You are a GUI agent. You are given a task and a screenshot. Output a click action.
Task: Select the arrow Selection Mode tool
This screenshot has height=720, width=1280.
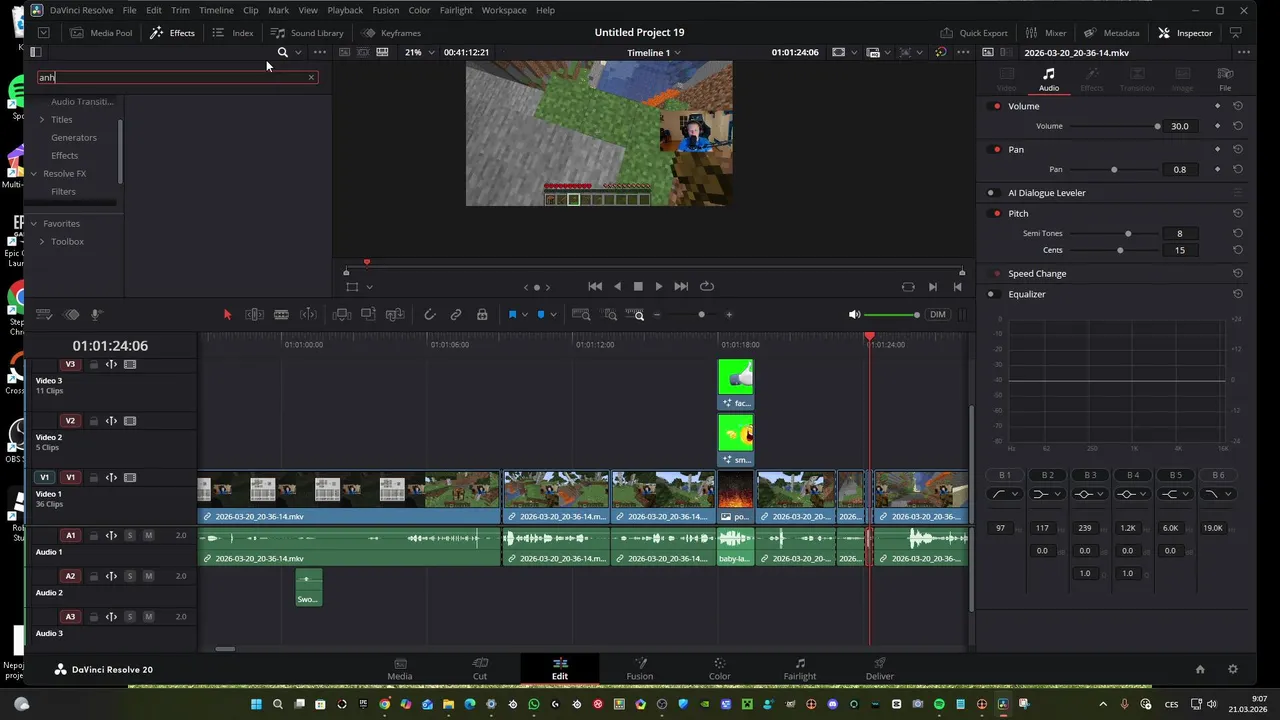coord(227,315)
